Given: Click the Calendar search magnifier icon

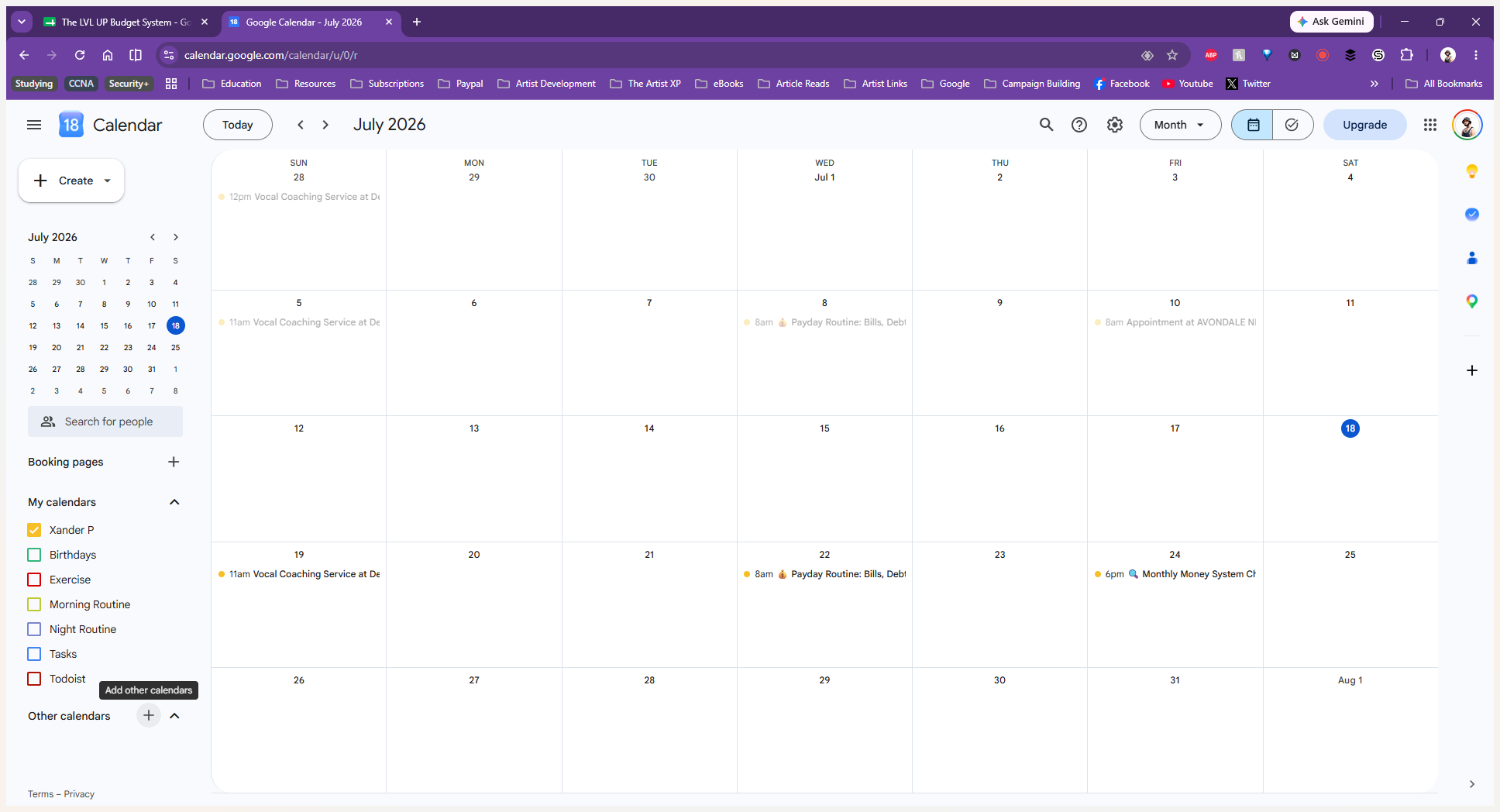Looking at the screenshot, I should pyautogui.click(x=1046, y=125).
